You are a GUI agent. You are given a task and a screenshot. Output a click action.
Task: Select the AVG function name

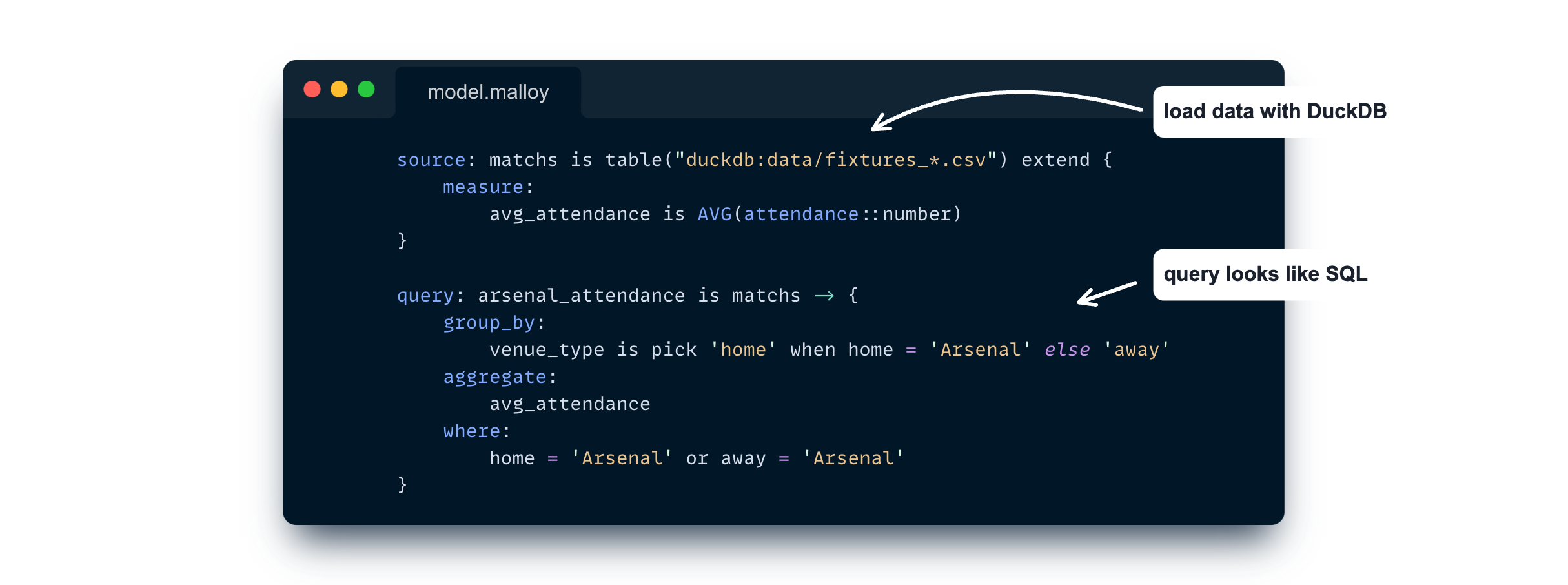click(x=714, y=214)
